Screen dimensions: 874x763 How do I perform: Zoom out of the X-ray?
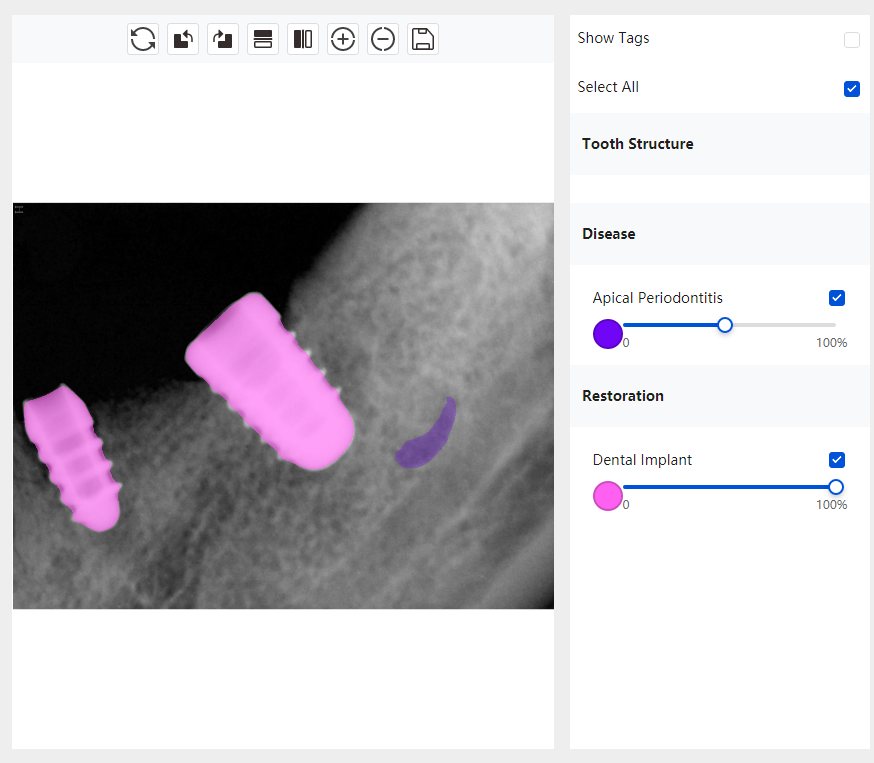(383, 39)
